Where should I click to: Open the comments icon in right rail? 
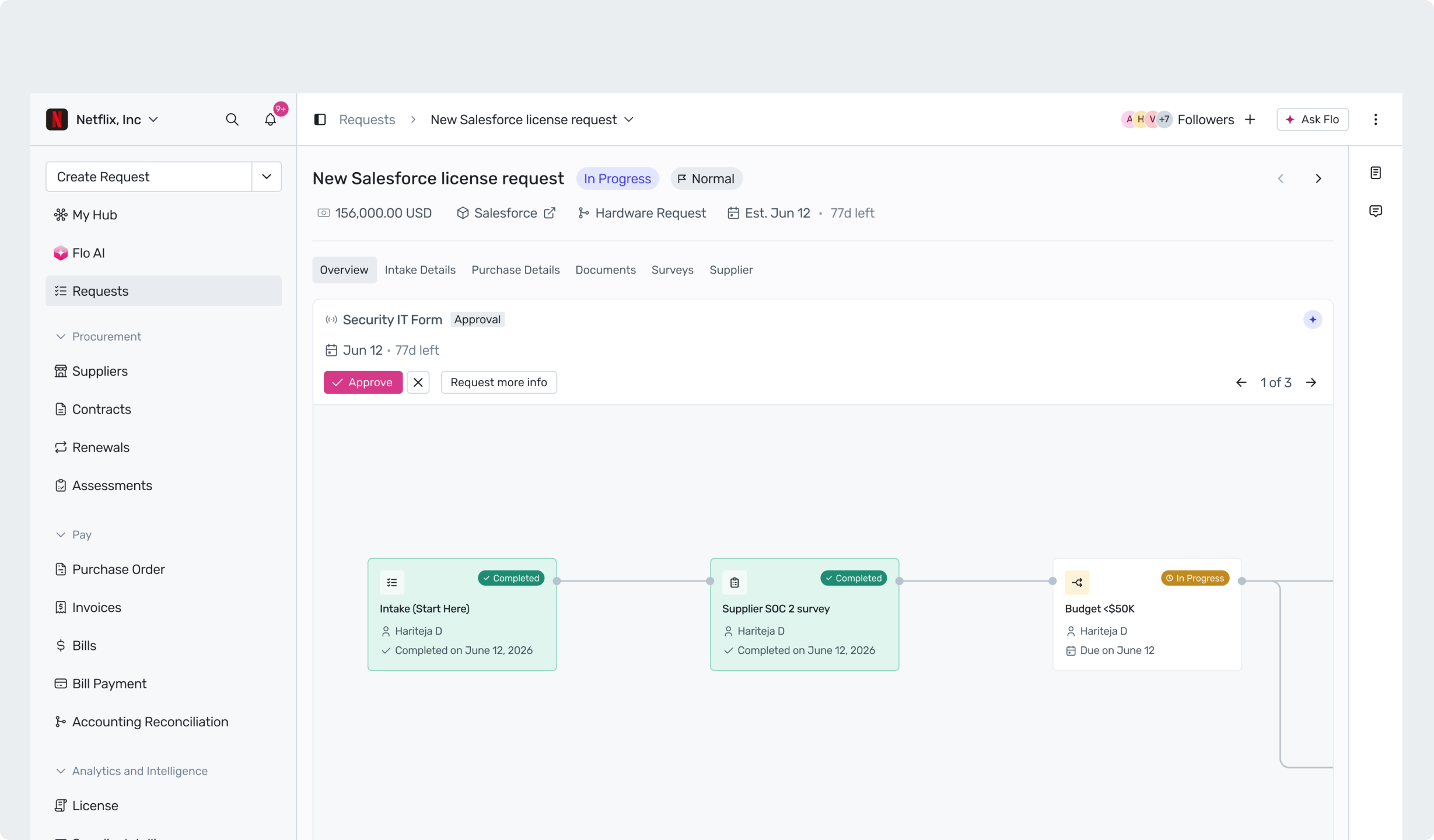[1376, 211]
